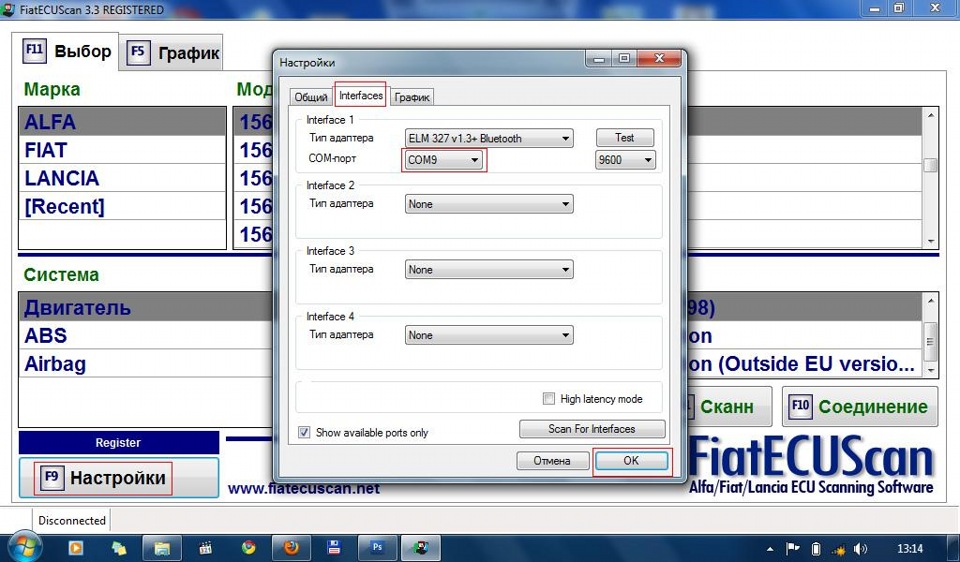Select LANCIA in the Марка list

[x=122, y=178]
